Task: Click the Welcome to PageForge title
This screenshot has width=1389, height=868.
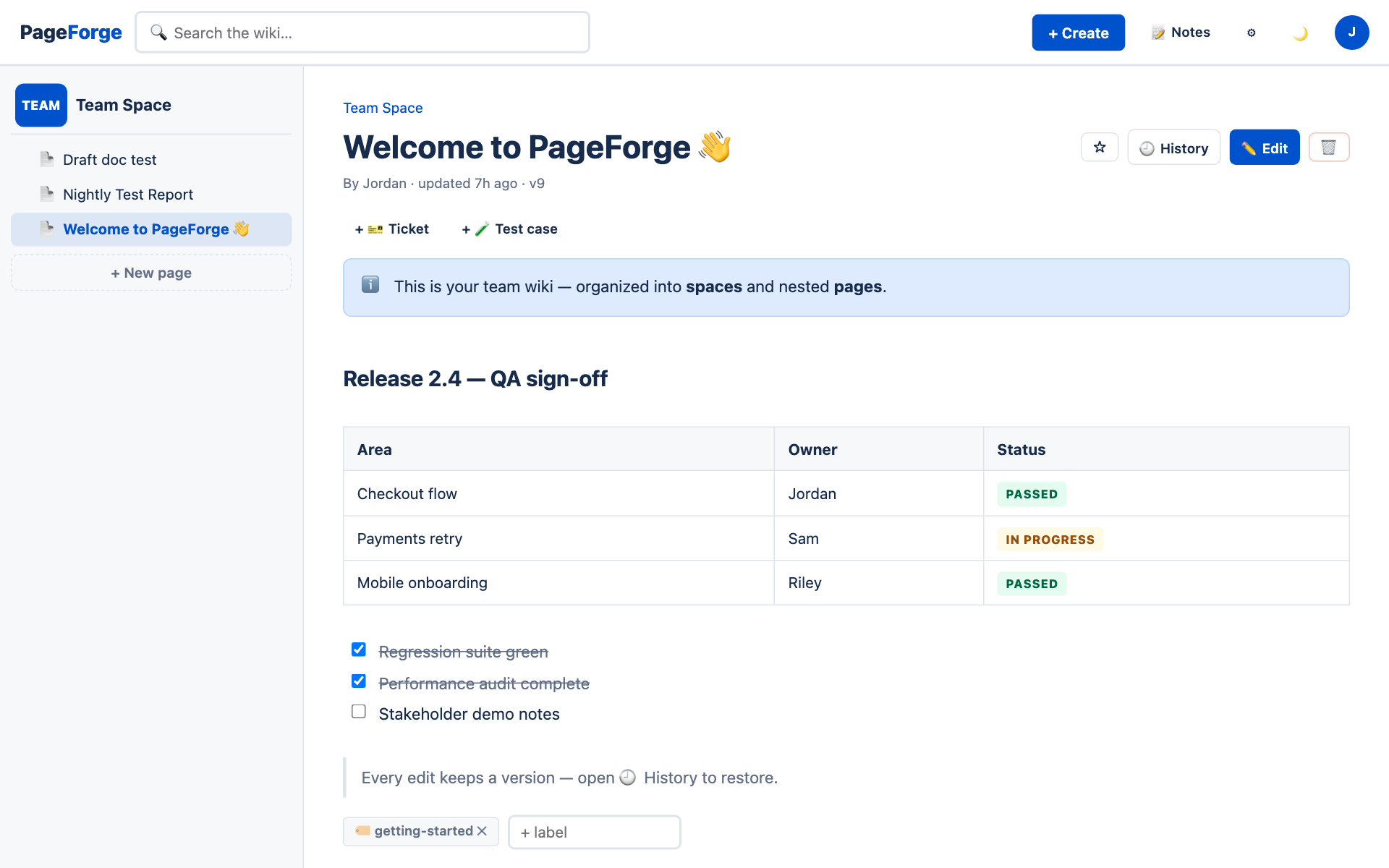Action: click(x=538, y=148)
